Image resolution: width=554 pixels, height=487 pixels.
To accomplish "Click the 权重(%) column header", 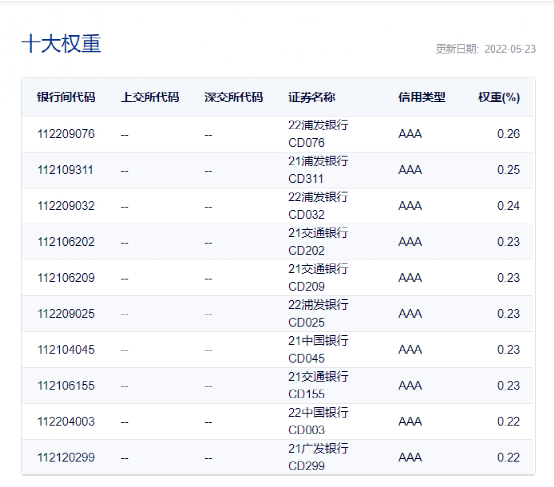I will [499, 97].
